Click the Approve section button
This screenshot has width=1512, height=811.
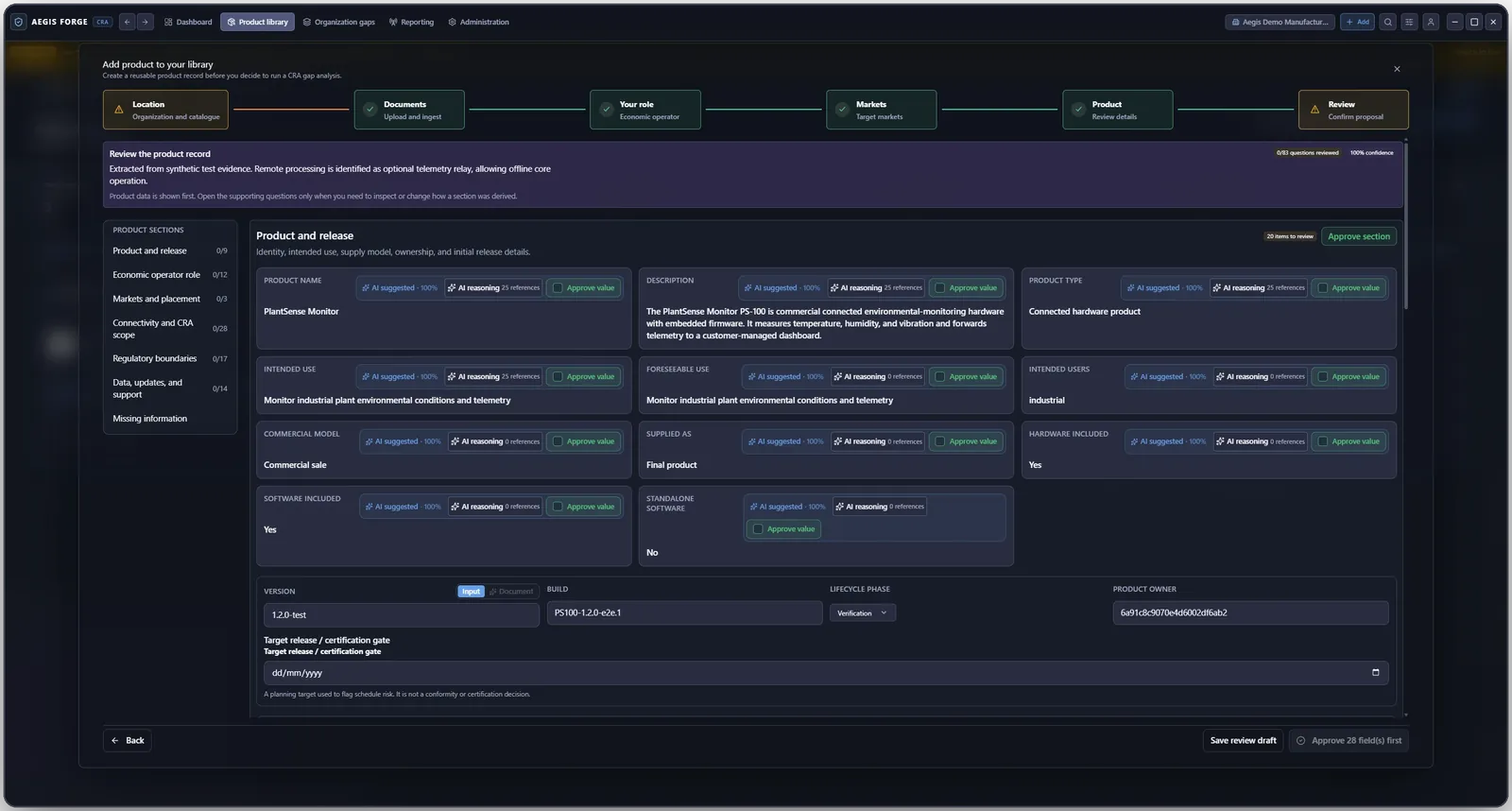tap(1359, 236)
